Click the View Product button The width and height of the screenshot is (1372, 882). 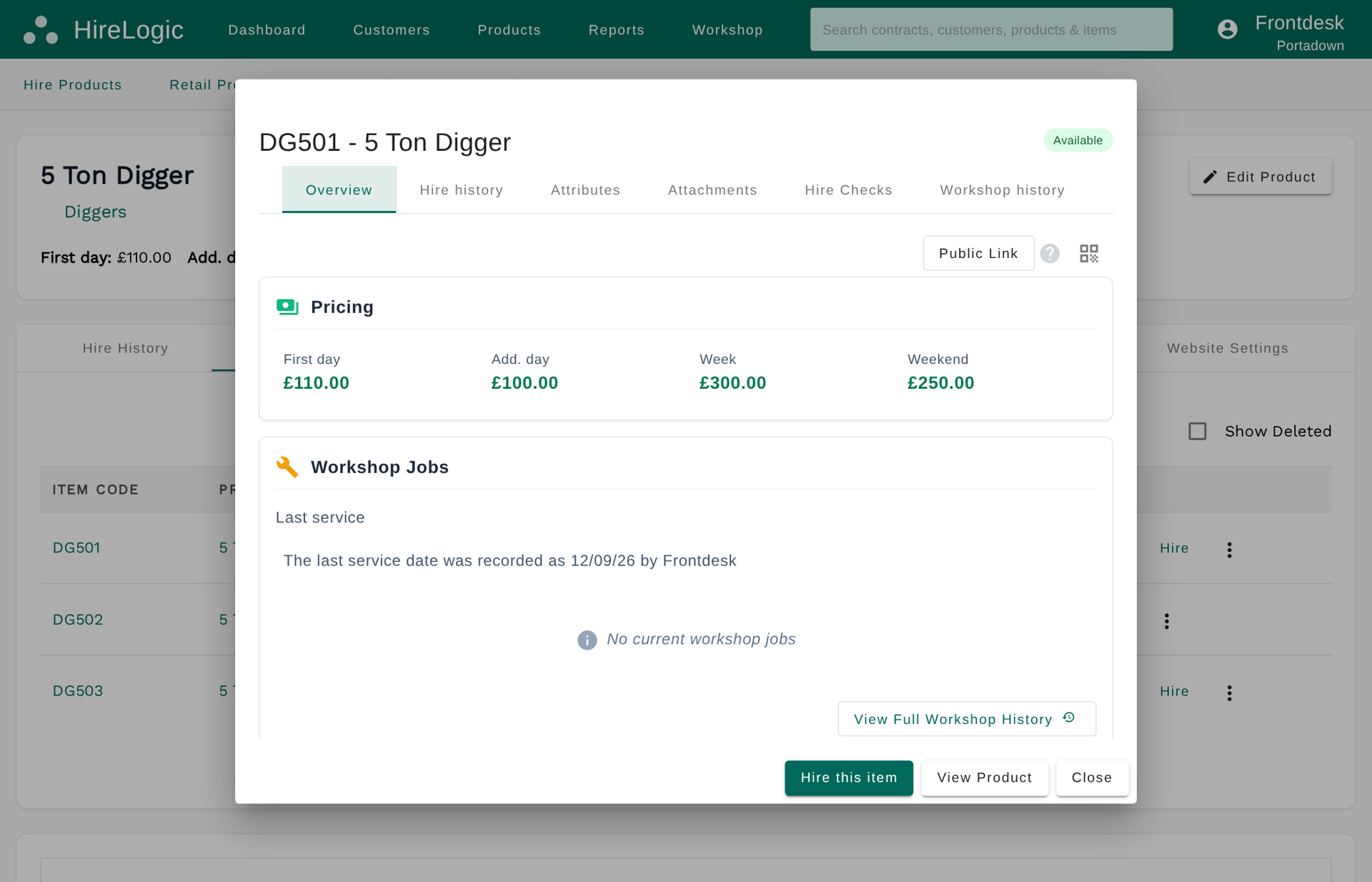click(x=984, y=778)
